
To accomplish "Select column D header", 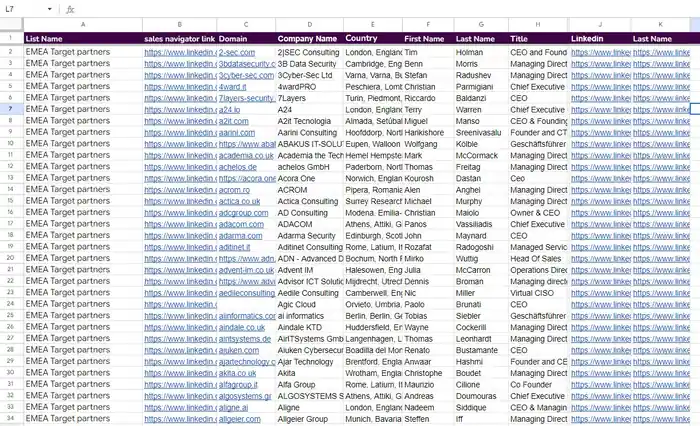I will click(x=309, y=25).
